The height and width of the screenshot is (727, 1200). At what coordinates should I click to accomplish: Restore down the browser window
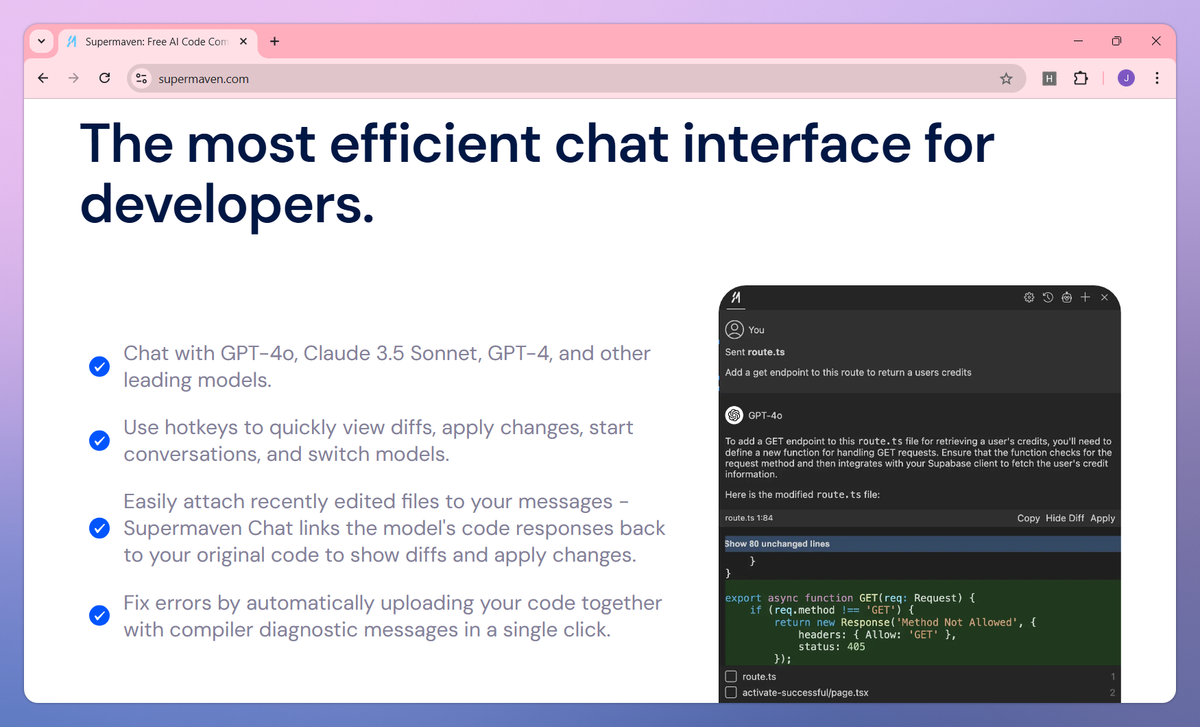point(1117,42)
